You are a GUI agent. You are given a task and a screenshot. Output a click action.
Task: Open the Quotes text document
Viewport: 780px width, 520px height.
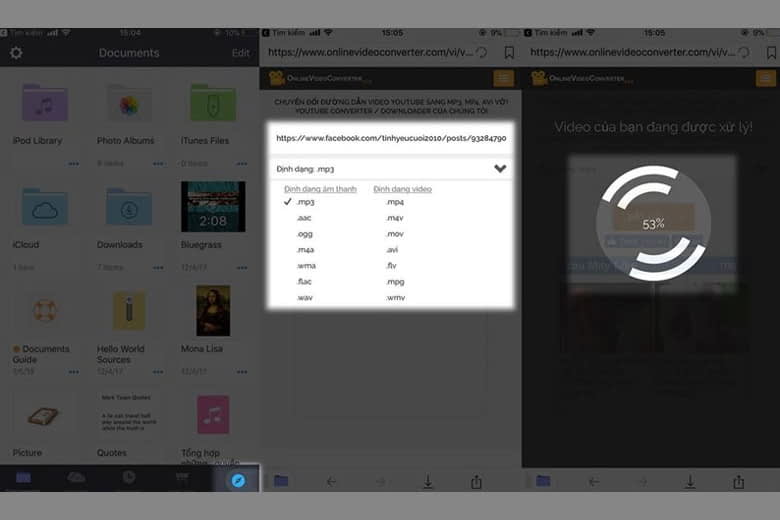tap(129, 413)
